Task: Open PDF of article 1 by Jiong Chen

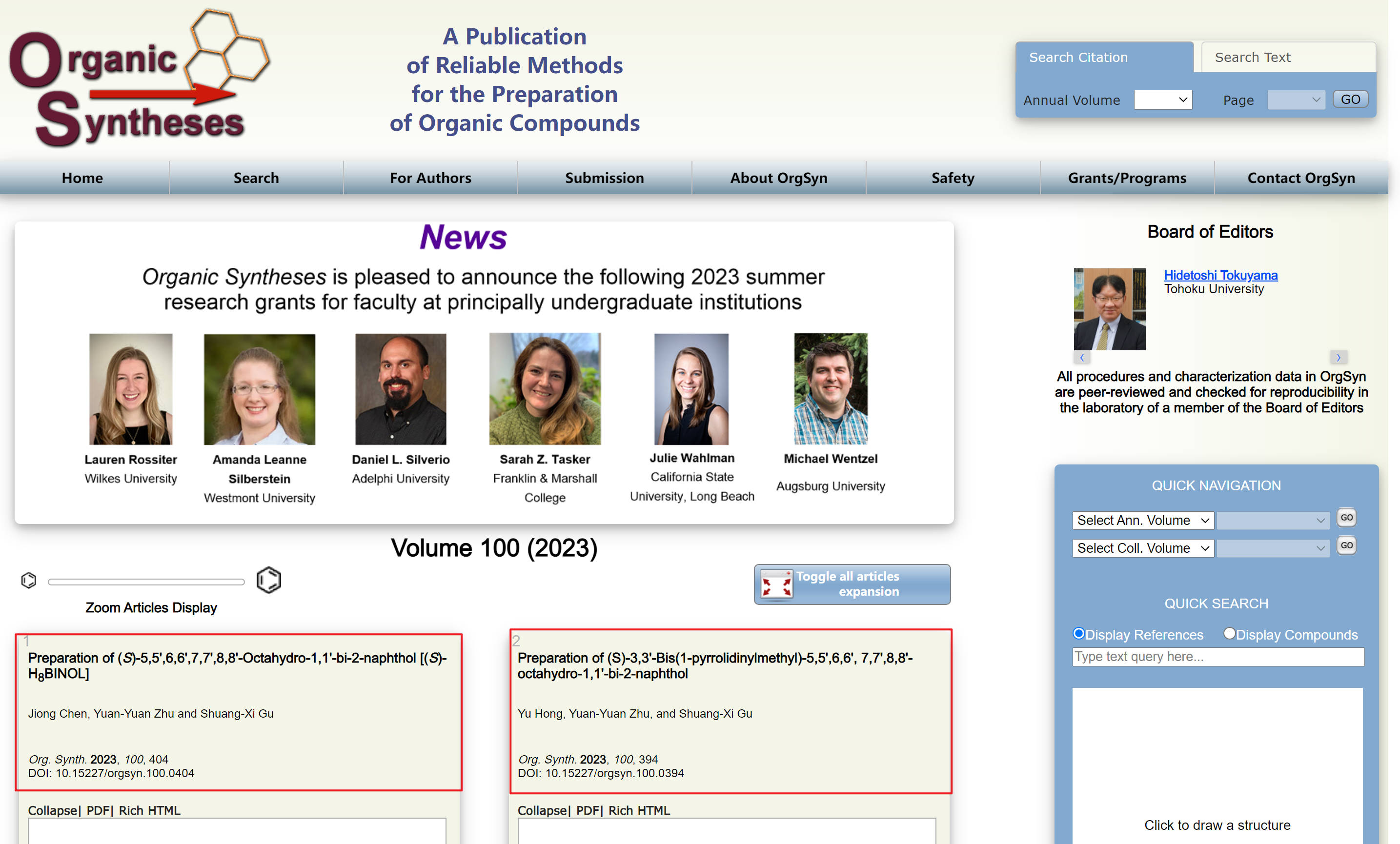Action: click(x=98, y=810)
